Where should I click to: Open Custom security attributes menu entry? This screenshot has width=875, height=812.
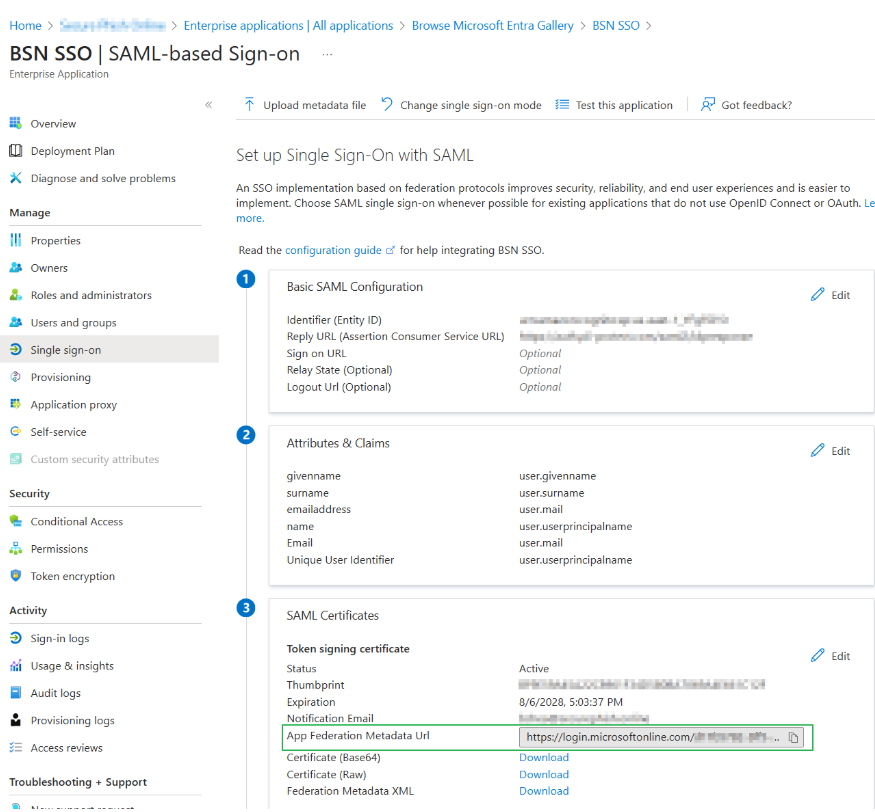(94, 459)
